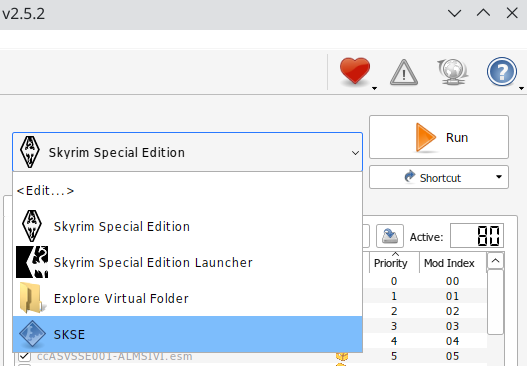Sort by the Mod Index column header
527x366 pixels.
(x=449, y=263)
